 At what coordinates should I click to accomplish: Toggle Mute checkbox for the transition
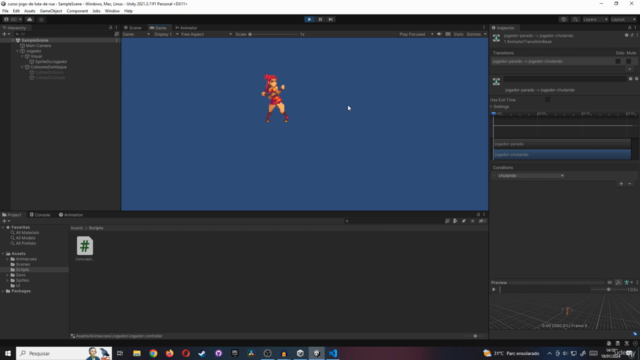[629, 61]
